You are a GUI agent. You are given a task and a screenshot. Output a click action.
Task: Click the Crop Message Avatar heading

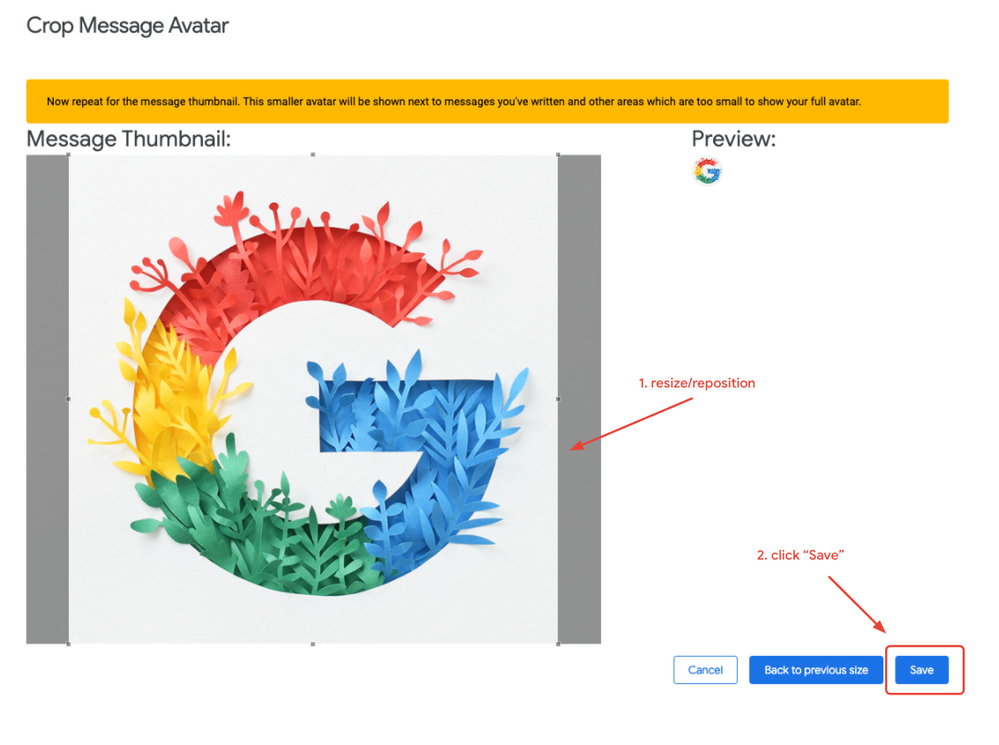click(127, 25)
